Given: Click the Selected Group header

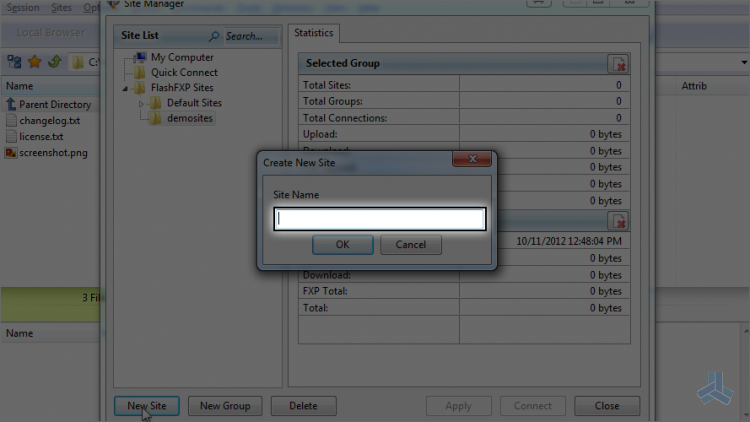Looking at the screenshot, I should point(342,63).
